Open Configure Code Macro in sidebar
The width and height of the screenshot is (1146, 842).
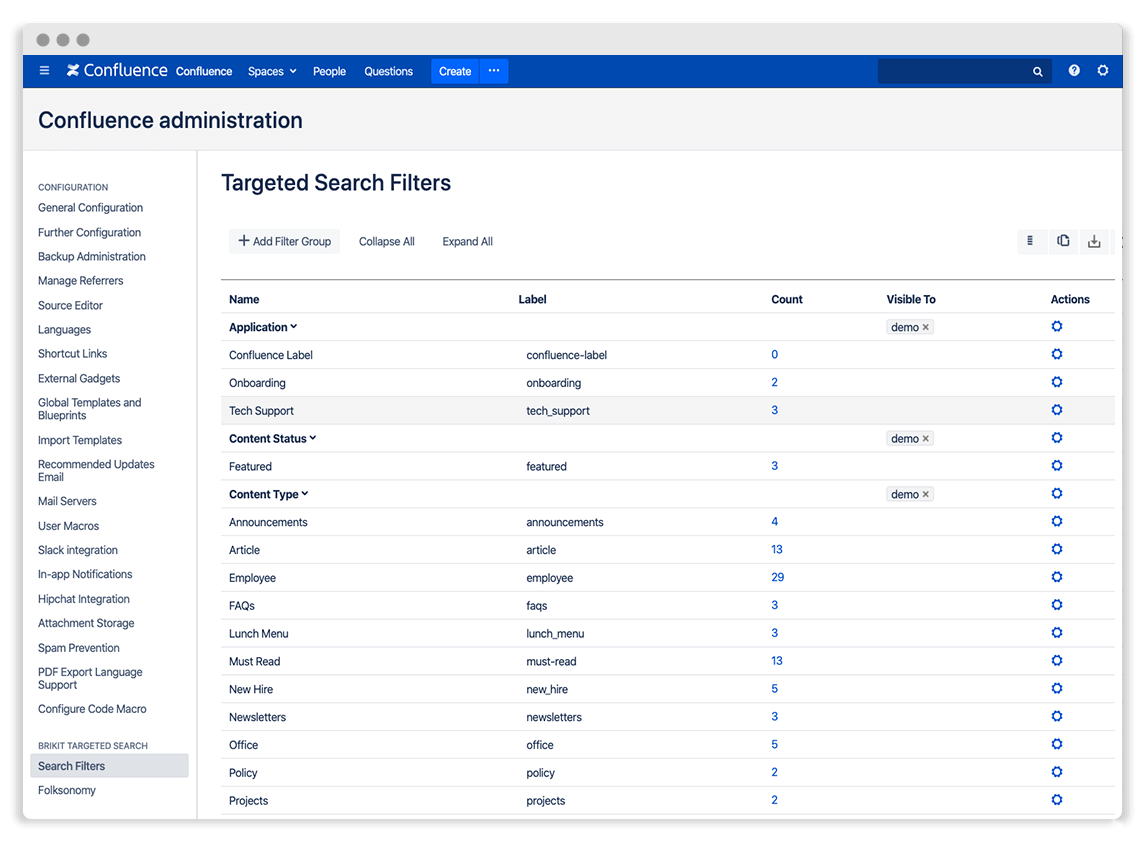click(92, 709)
